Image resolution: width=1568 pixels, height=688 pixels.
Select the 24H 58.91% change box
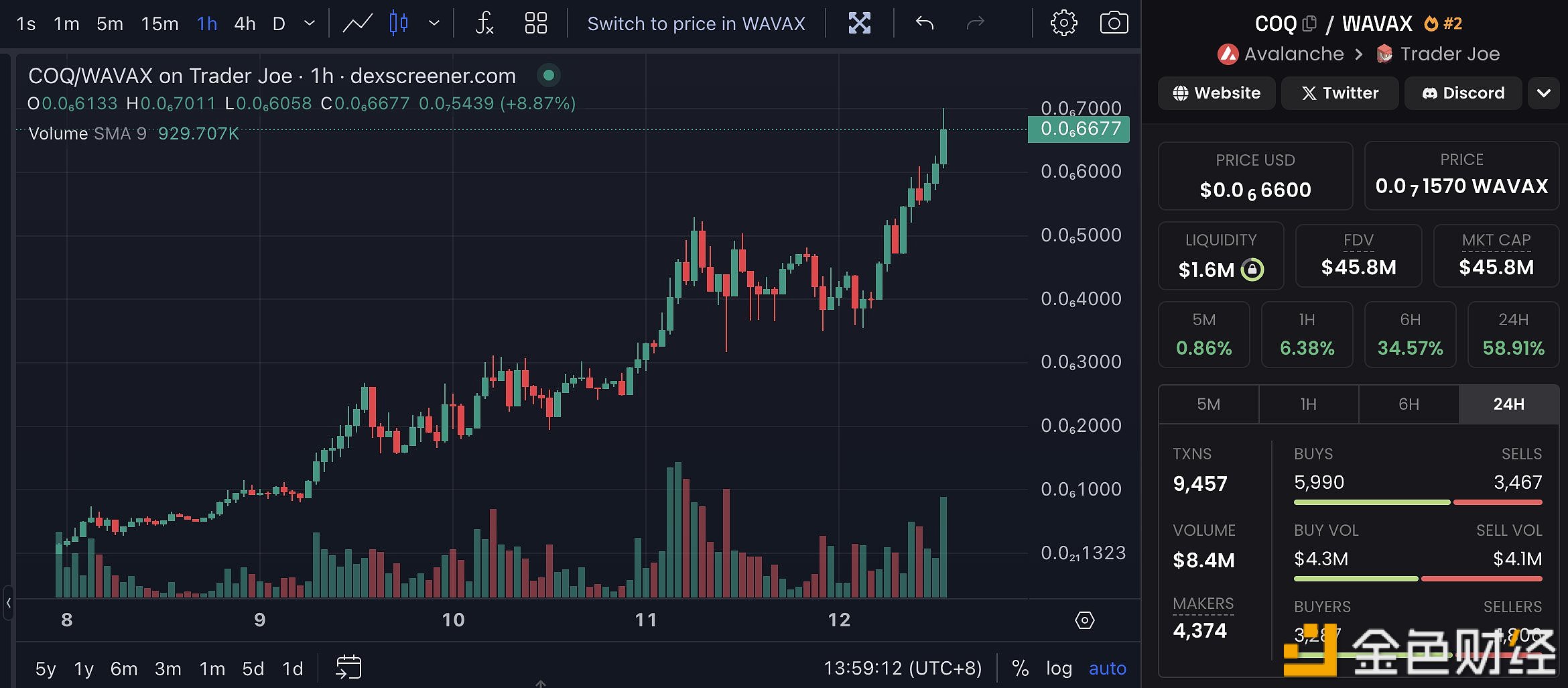1514,335
